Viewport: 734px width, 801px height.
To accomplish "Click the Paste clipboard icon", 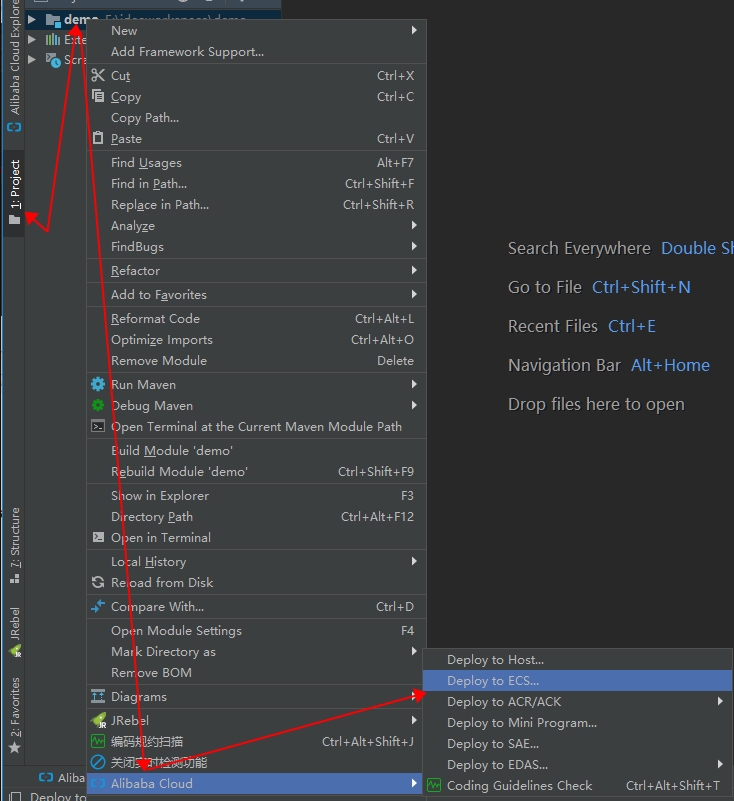I will coord(98,139).
